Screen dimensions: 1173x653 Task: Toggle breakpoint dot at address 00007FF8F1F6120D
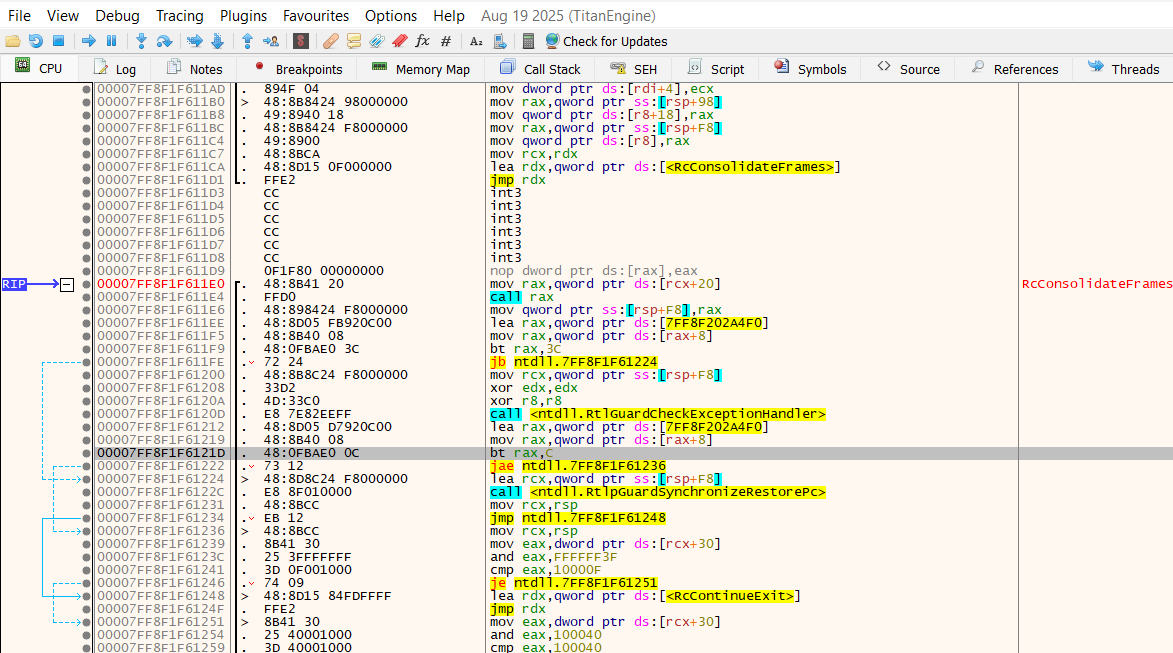click(x=87, y=414)
